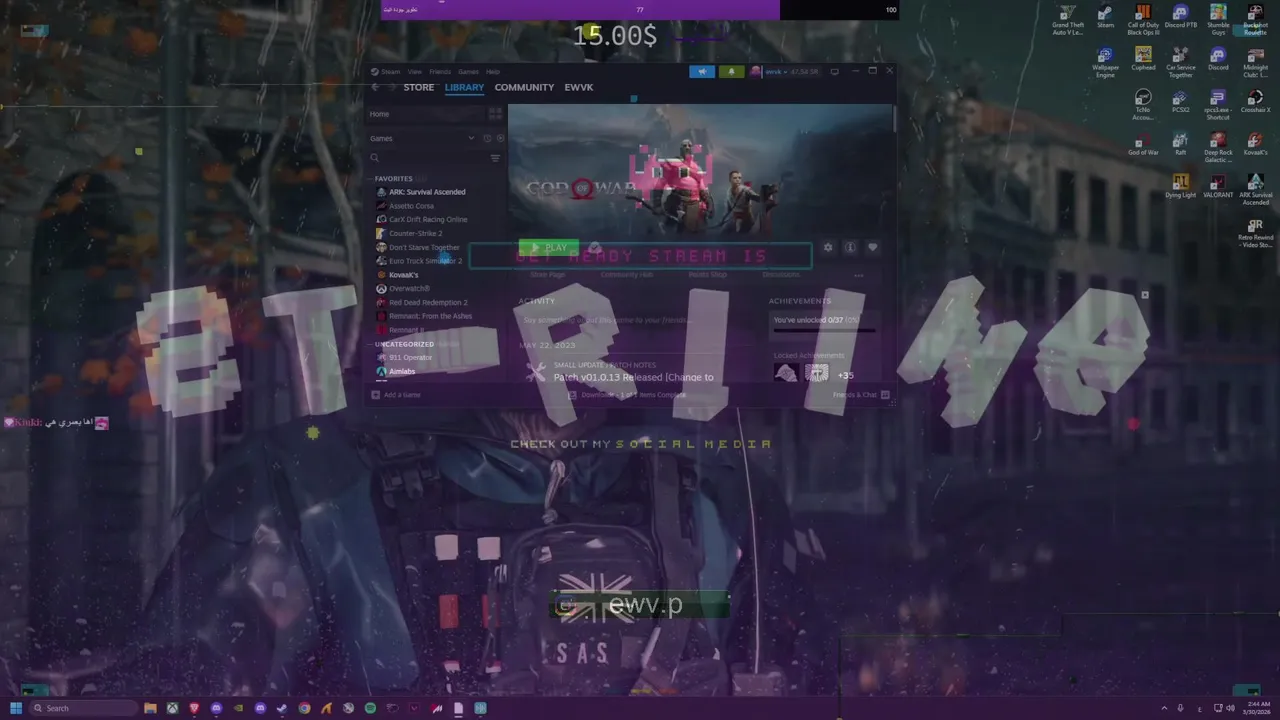The image size is (1280, 720).
Task: Open the Dying Light desktop shortcut
Action: click(x=1180, y=186)
